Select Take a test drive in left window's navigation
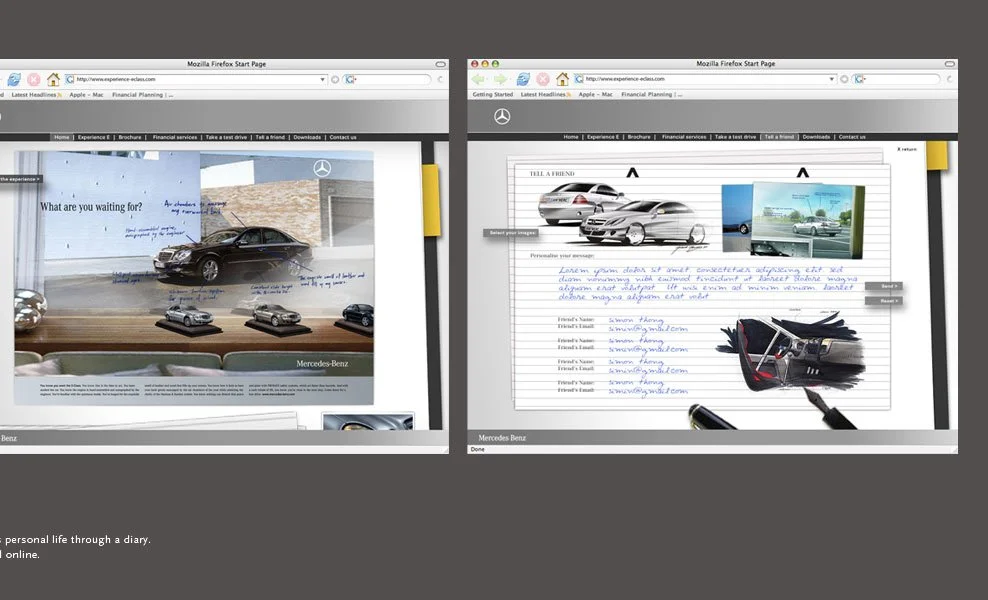Image resolution: width=988 pixels, height=600 pixels. point(226,137)
